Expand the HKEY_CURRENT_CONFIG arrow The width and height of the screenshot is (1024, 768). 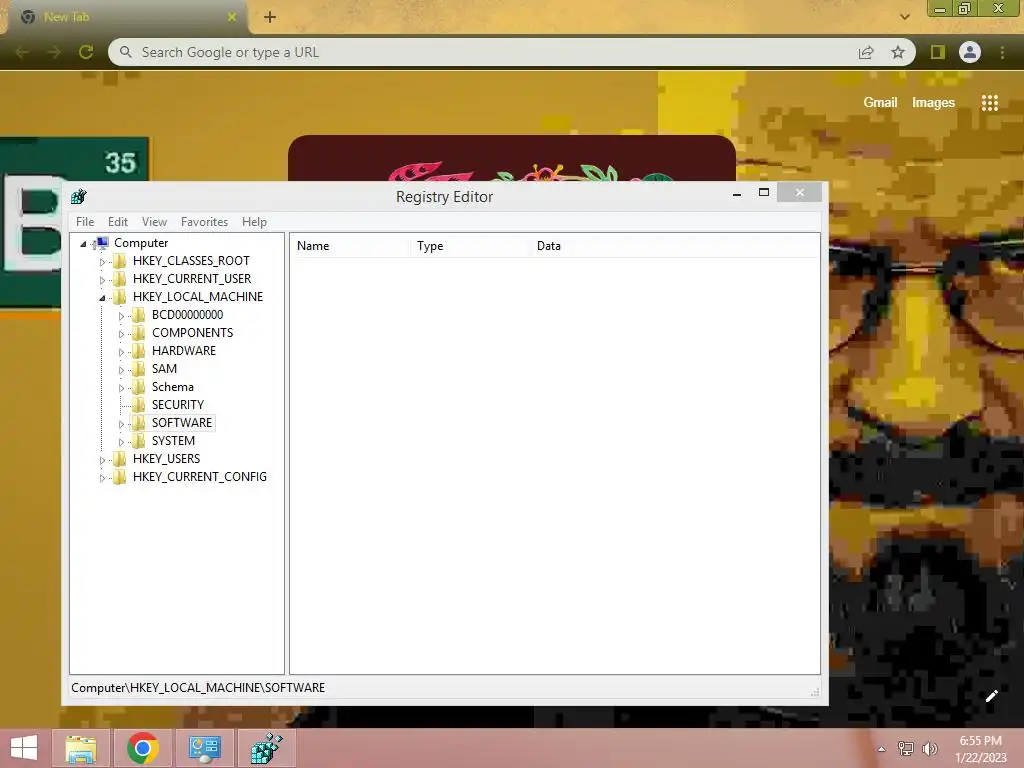(102, 478)
